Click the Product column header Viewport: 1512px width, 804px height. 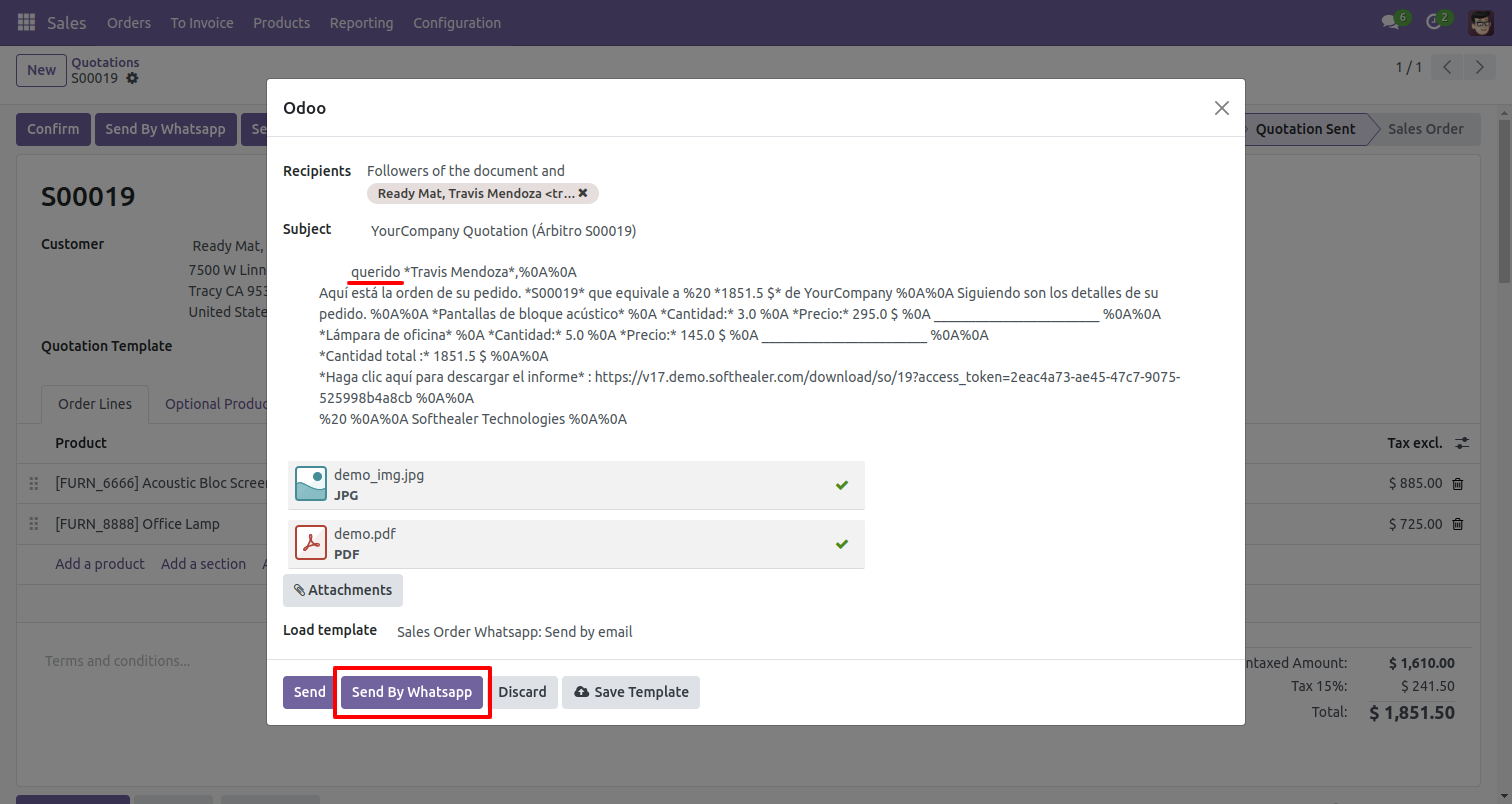(81, 443)
